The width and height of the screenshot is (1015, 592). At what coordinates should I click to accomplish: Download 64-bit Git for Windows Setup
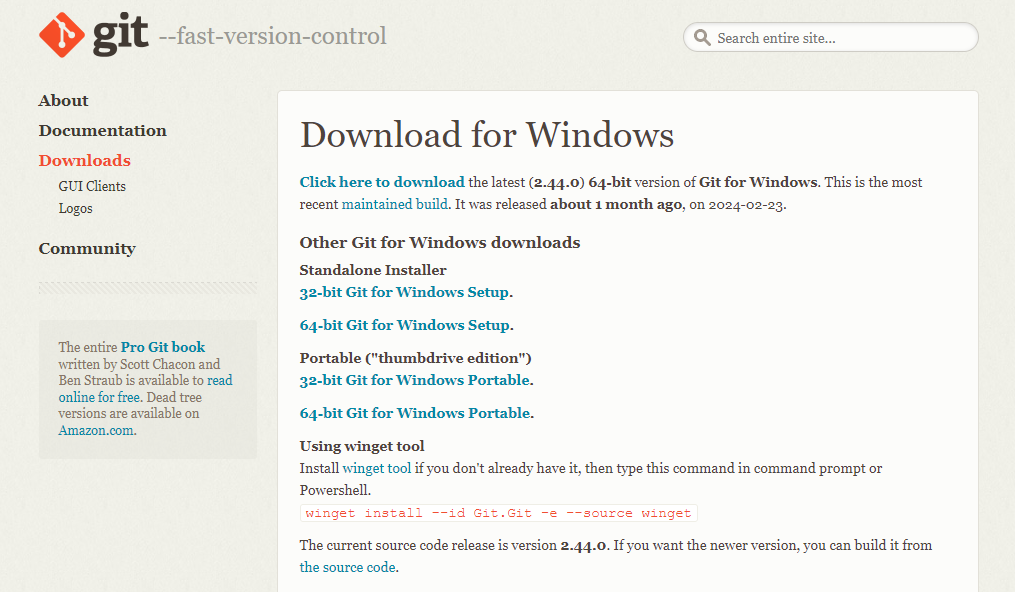[405, 325]
